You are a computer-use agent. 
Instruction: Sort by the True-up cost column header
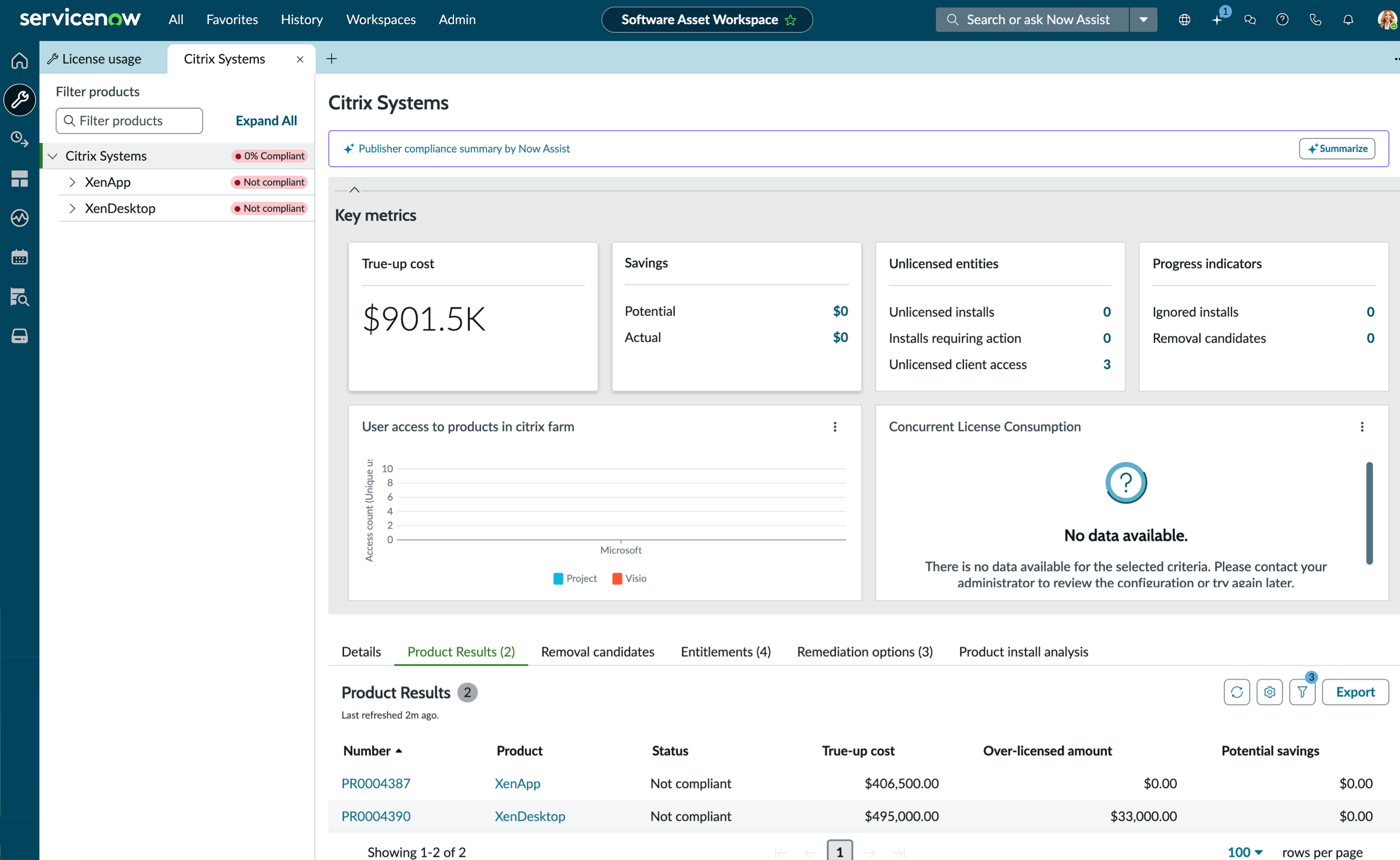[x=858, y=751]
